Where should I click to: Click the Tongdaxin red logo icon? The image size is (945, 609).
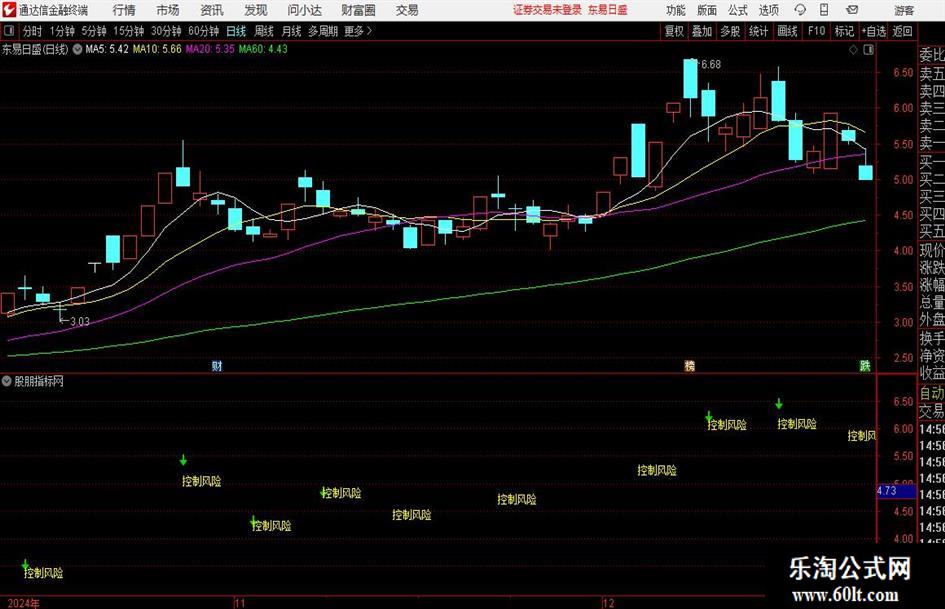click(x=9, y=10)
